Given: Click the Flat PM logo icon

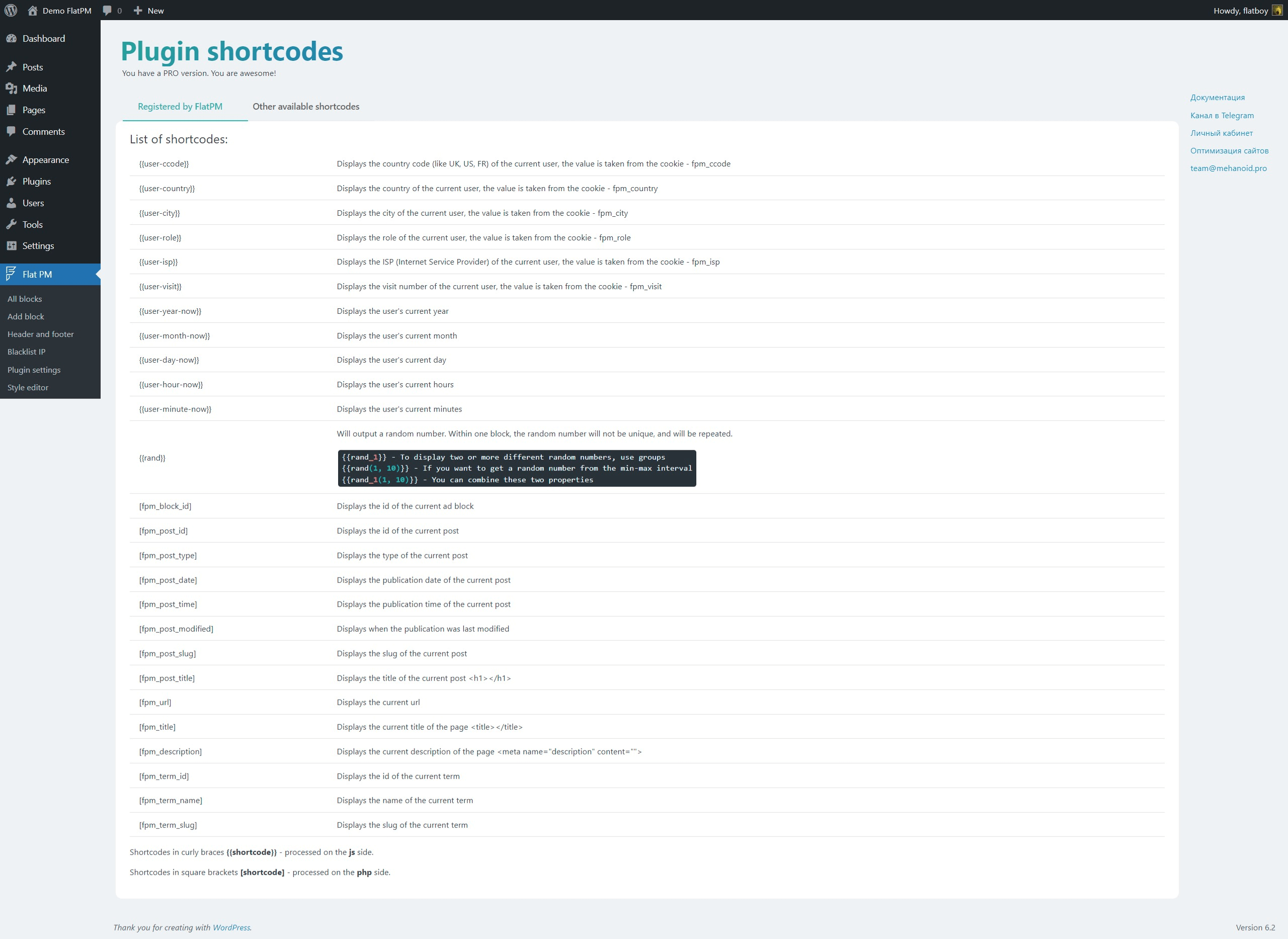Looking at the screenshot, I should coord(11,274).
